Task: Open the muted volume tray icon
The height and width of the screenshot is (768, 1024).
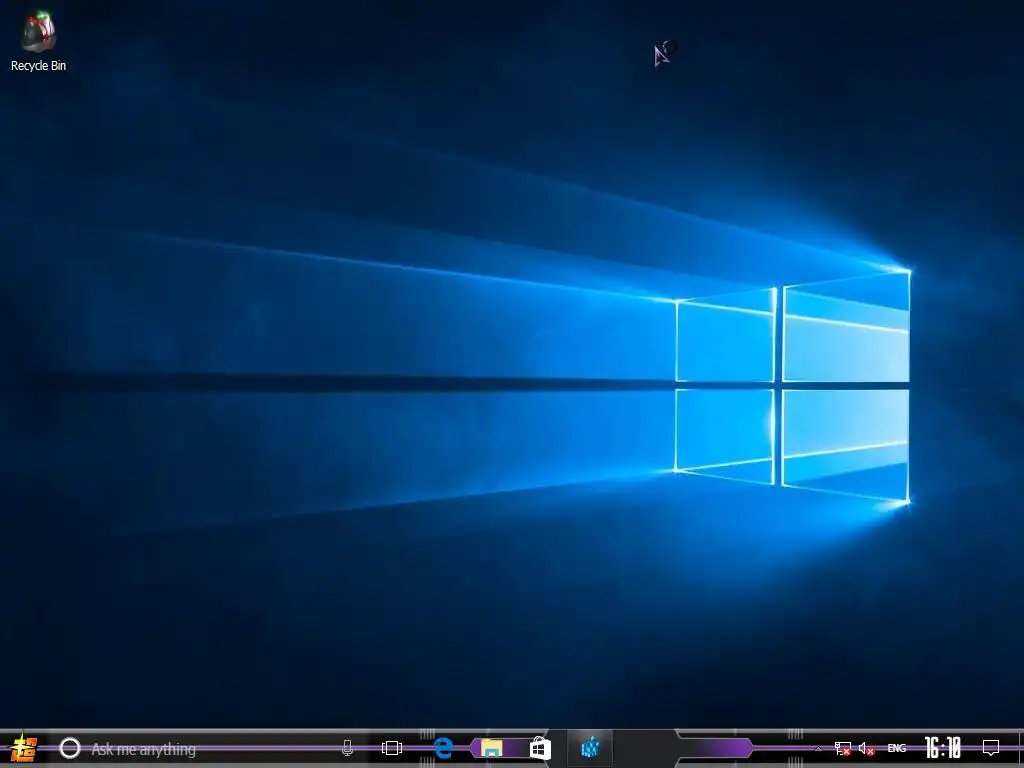Action: 867,748
